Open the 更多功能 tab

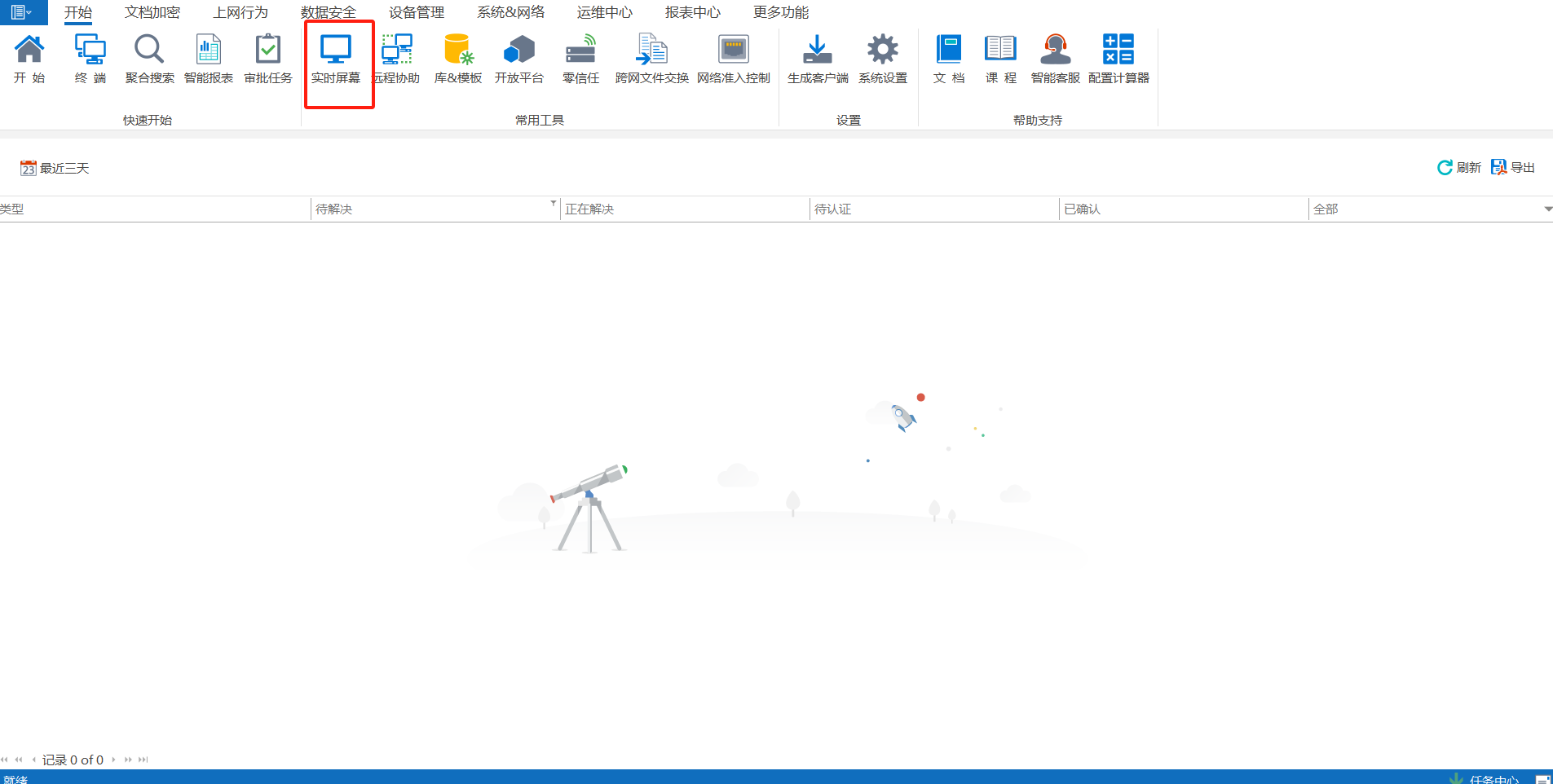click(781, 12)
